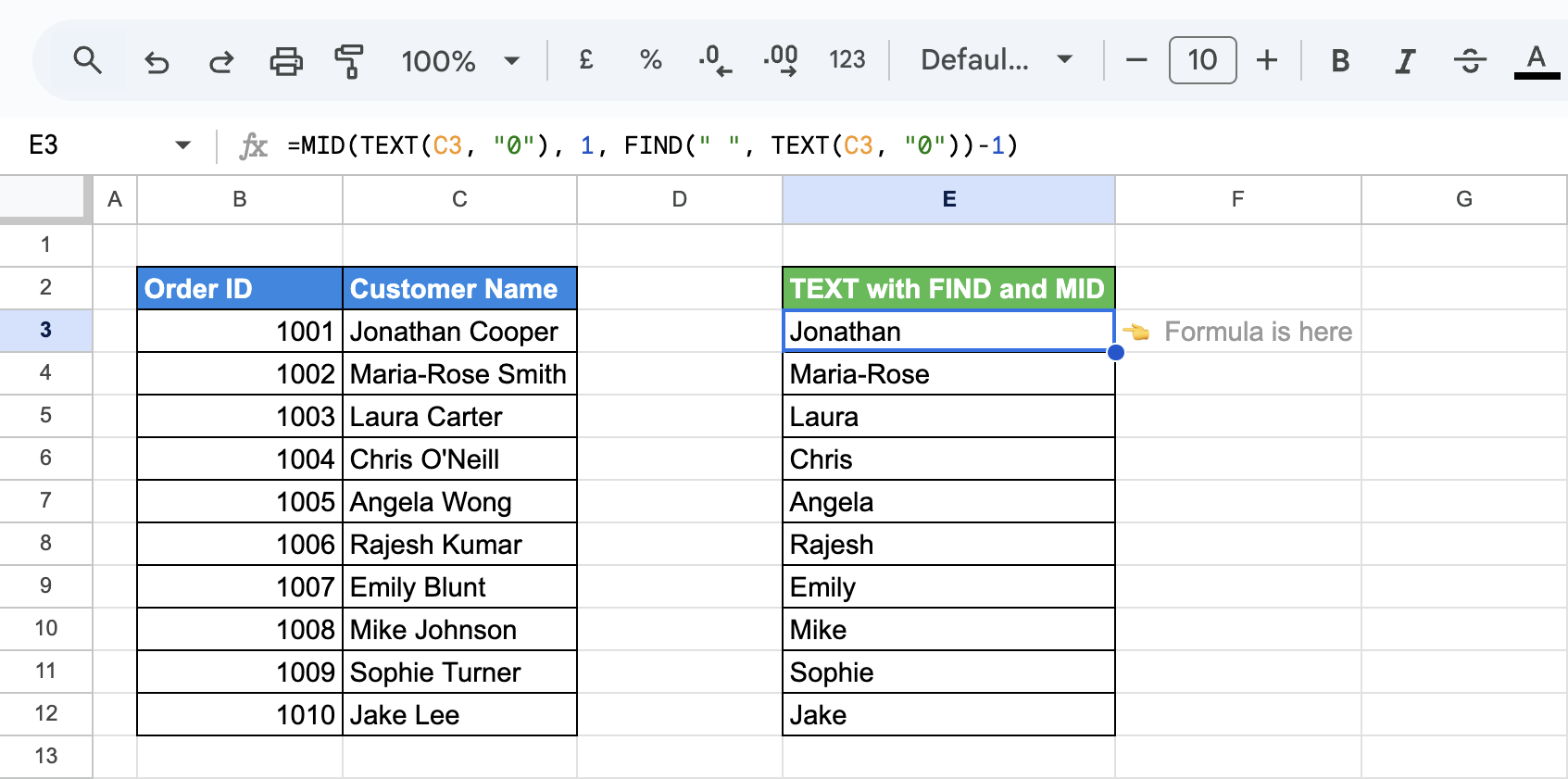
Task: Select the result cell Jonathan in column E
Action: (x=949, y=331)
